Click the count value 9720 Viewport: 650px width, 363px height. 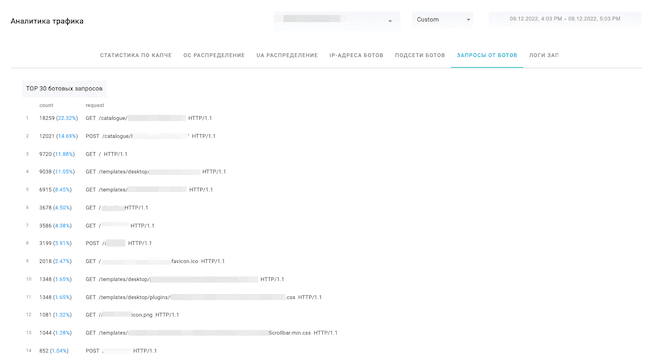pos(46,154)
